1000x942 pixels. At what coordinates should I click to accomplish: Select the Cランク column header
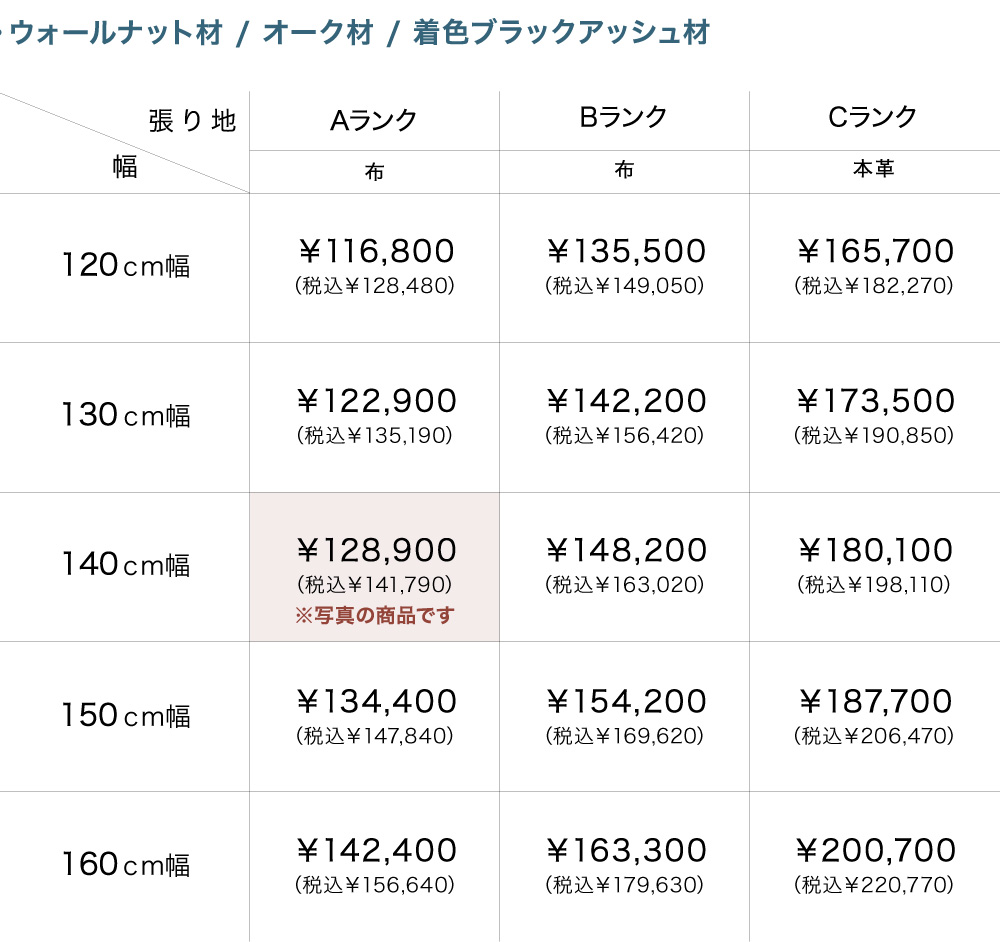873,118
